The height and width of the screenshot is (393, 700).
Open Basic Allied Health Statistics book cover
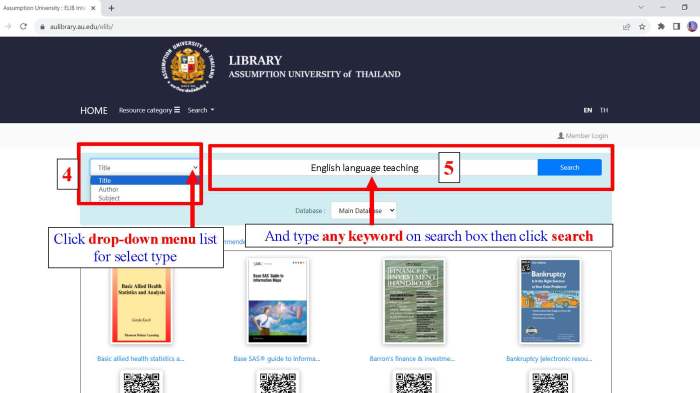click(x=142, y=305)
